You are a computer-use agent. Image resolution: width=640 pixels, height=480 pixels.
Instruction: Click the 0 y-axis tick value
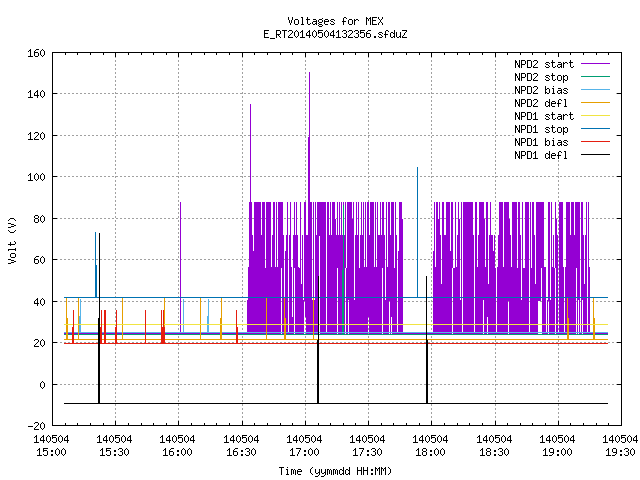[42, 385]
